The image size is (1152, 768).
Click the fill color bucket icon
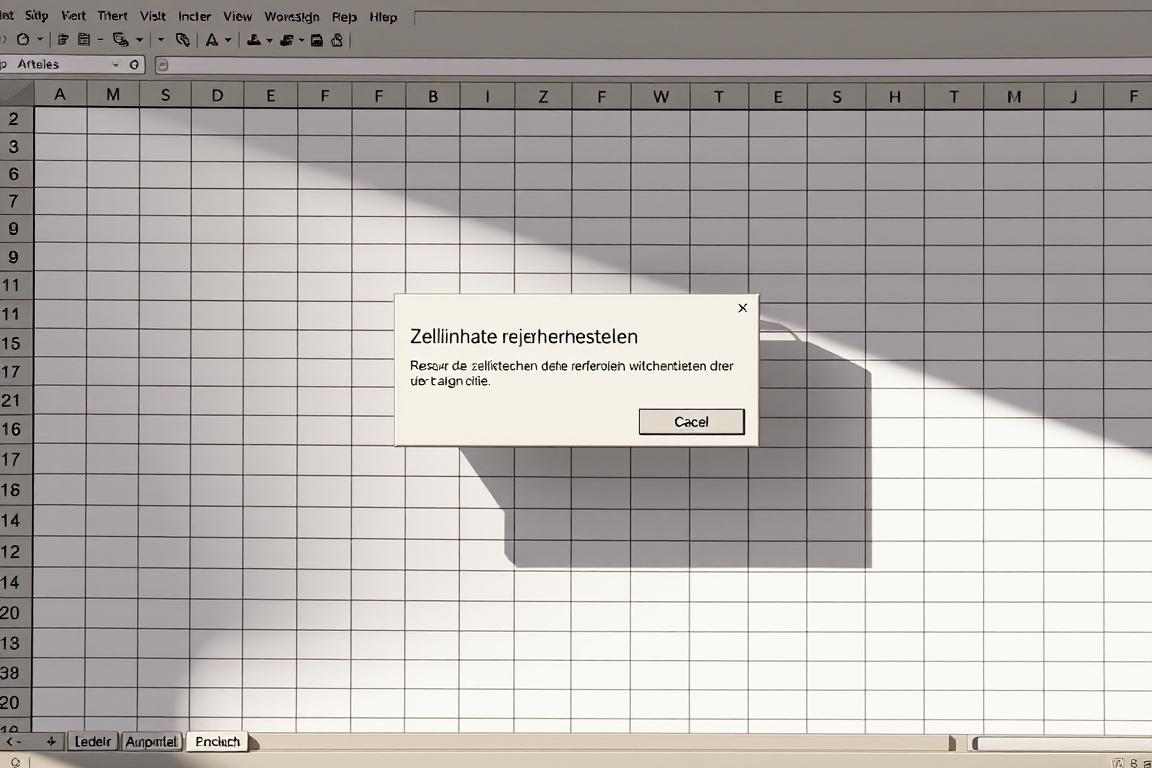[253, 40]
